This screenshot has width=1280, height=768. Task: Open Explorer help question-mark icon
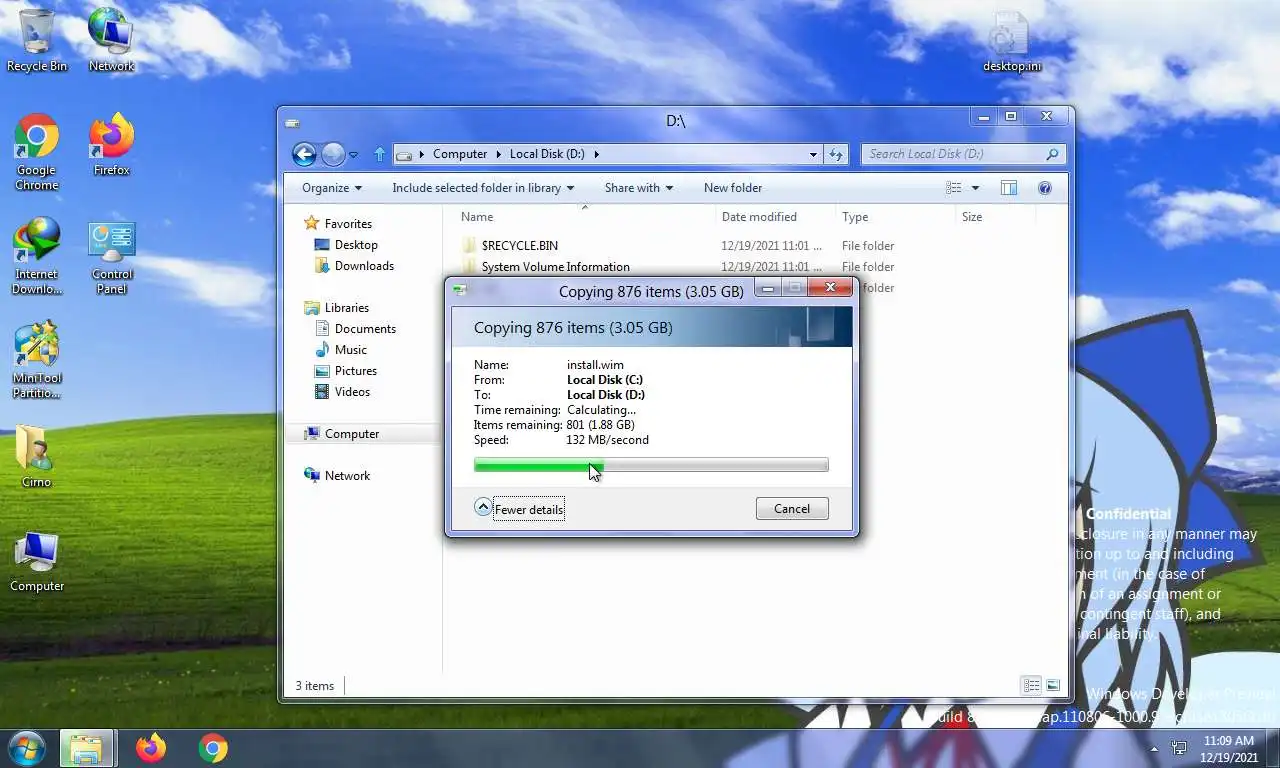(1045, 188)
